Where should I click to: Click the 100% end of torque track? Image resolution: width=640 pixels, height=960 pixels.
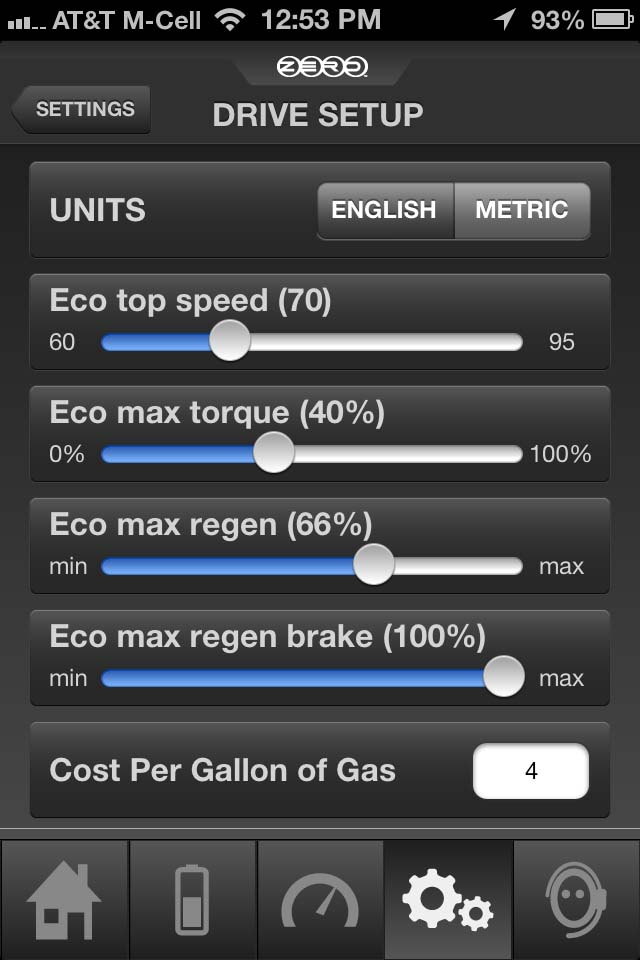(517, 454)
